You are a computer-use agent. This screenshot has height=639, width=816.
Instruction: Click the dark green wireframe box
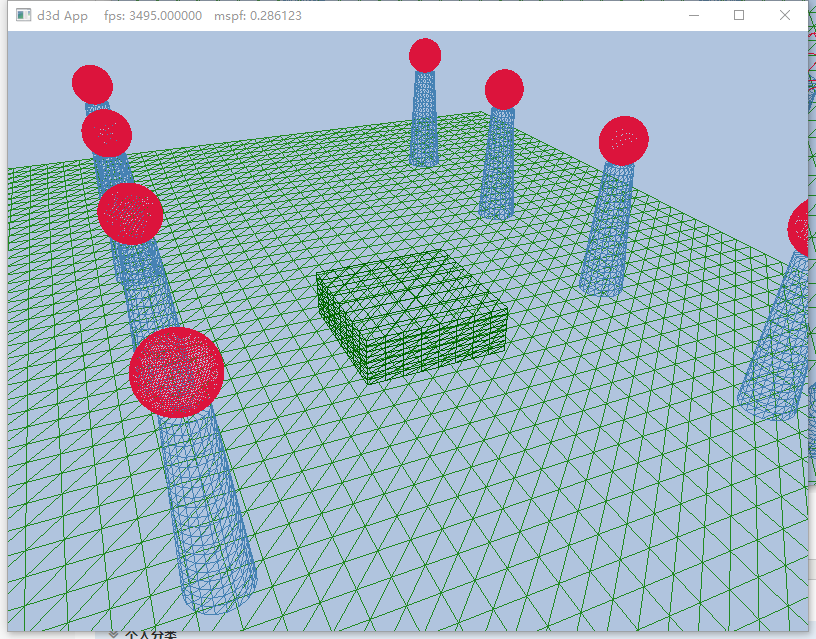412,316
